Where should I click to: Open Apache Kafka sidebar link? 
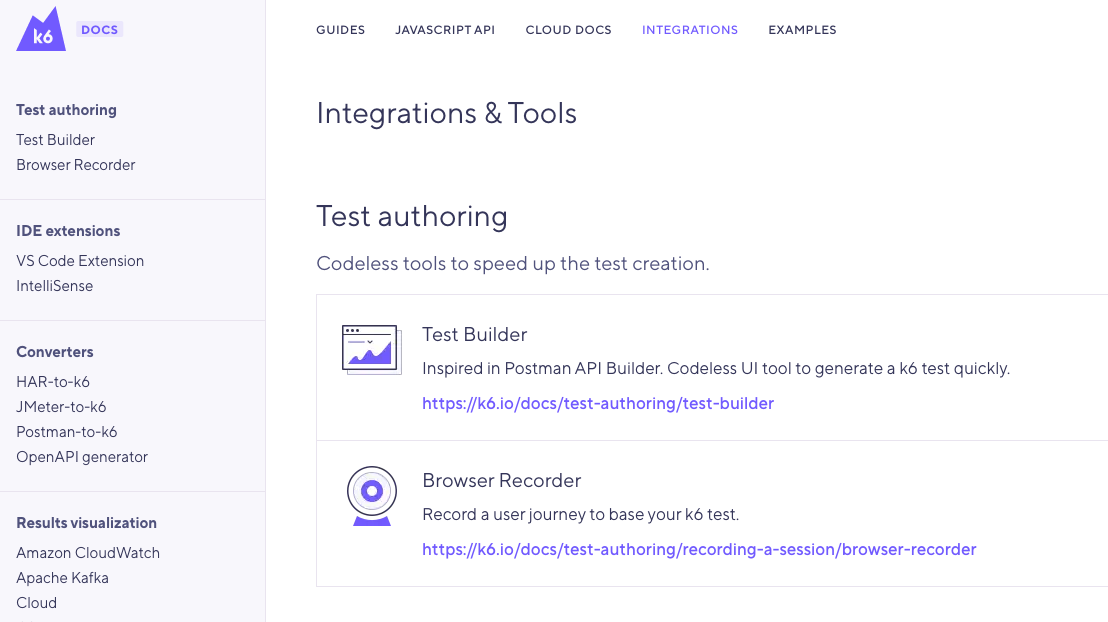pos(62,578)
